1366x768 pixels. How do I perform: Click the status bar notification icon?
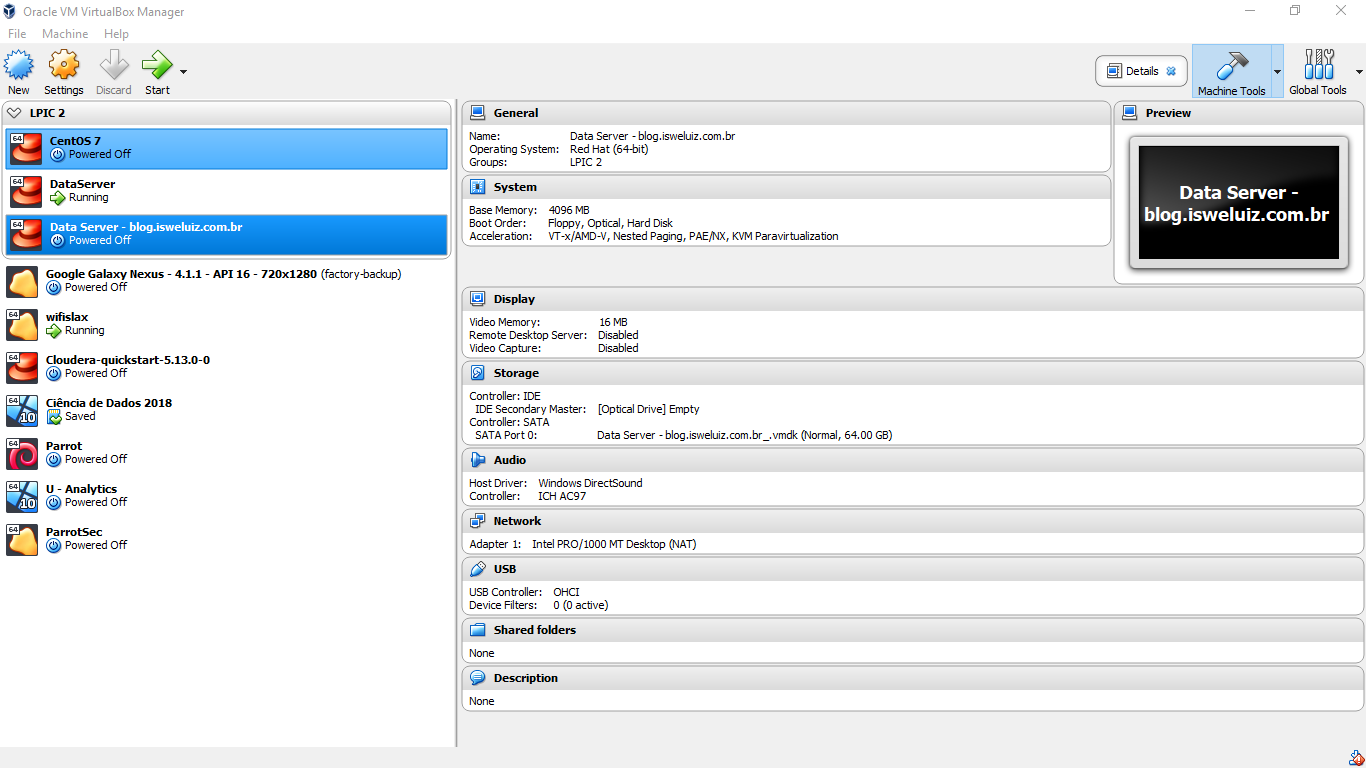[1354, 758]
